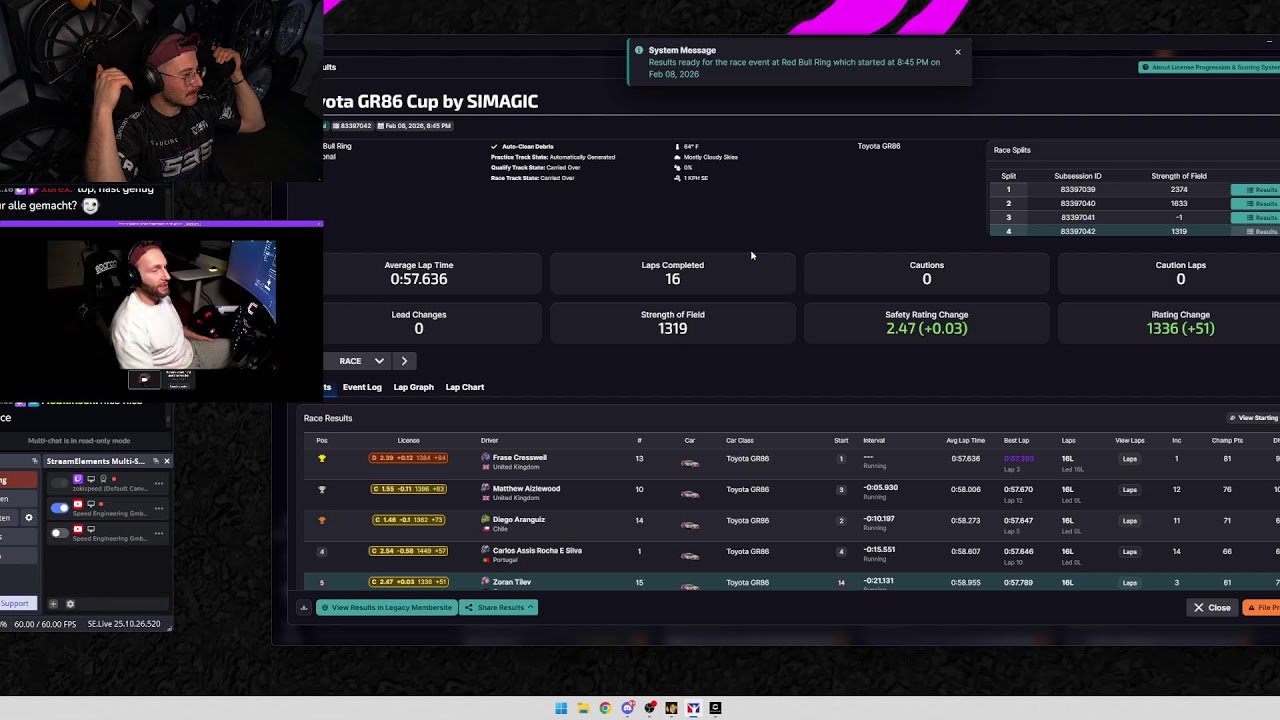Click Diego Aranguiz's license badge
Image resolution: width=1280 pixels, height=720 pixels.
click(x=409, y=520)
